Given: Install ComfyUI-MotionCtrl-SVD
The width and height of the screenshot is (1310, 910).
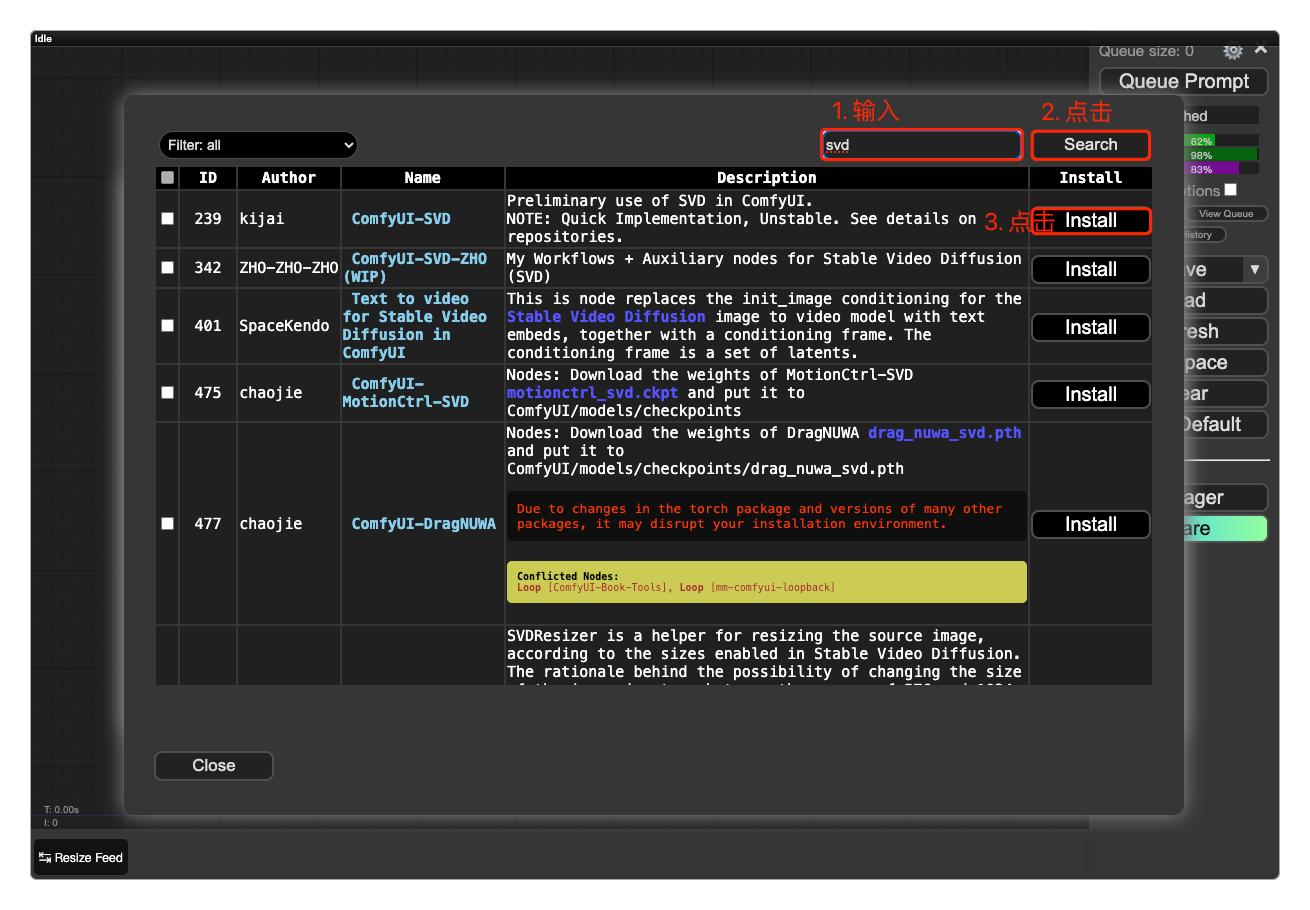Looking at the screenshot, I should (x=1090, y=394).
